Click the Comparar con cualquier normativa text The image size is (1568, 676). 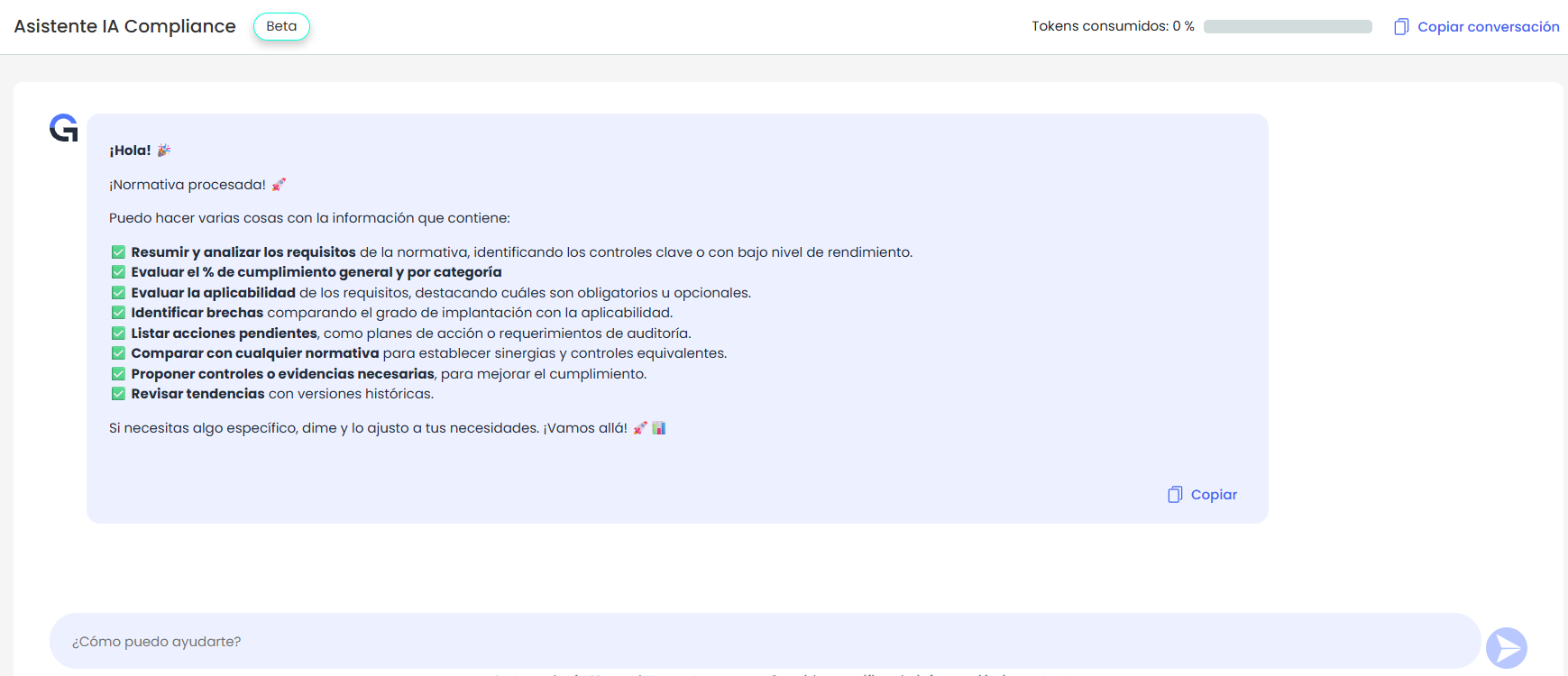pos(255,353)
